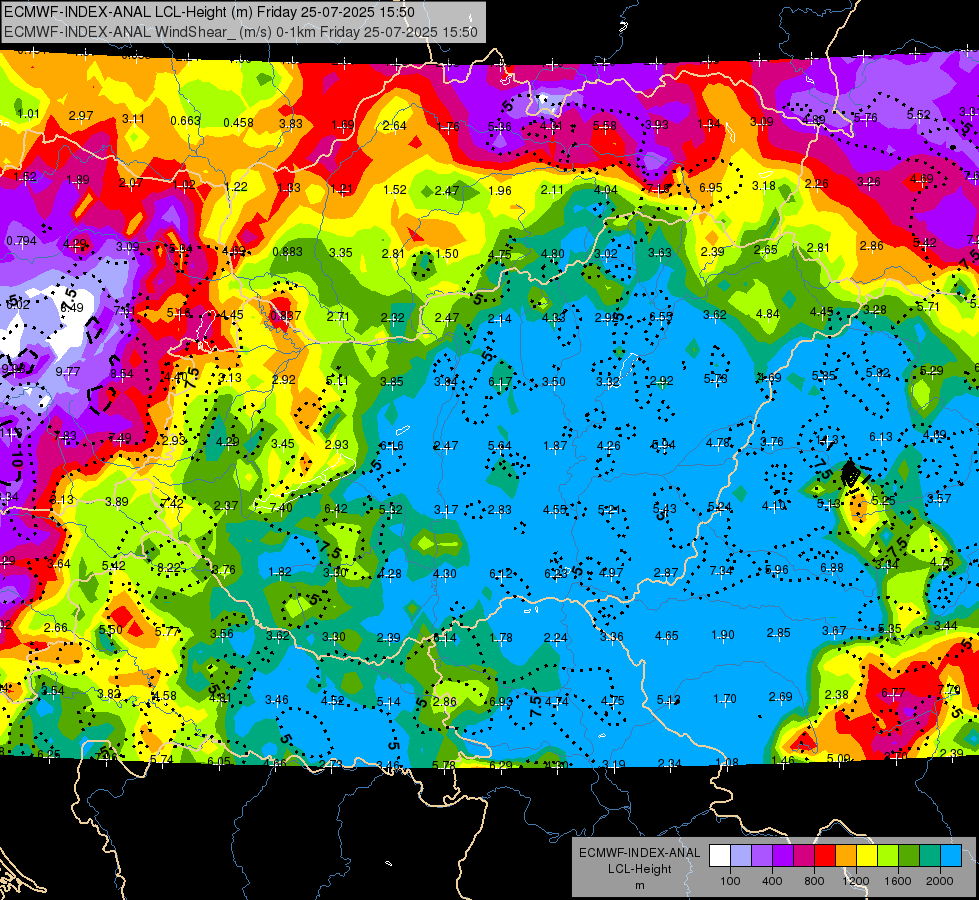979x900 pixels.
Task: Click legend scale value 2000
Action: pos(940,881)
